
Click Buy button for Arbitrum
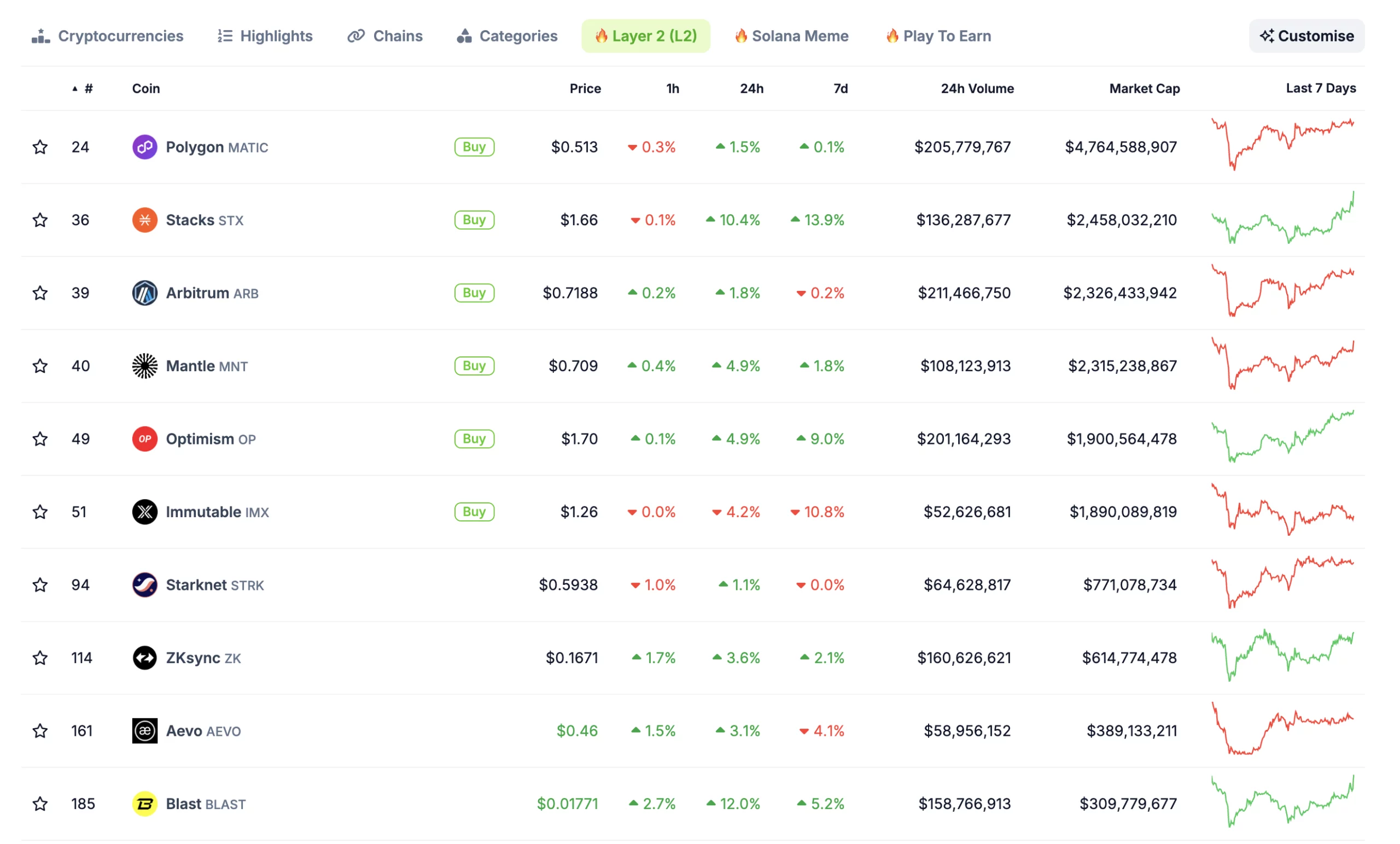point(475,293)
